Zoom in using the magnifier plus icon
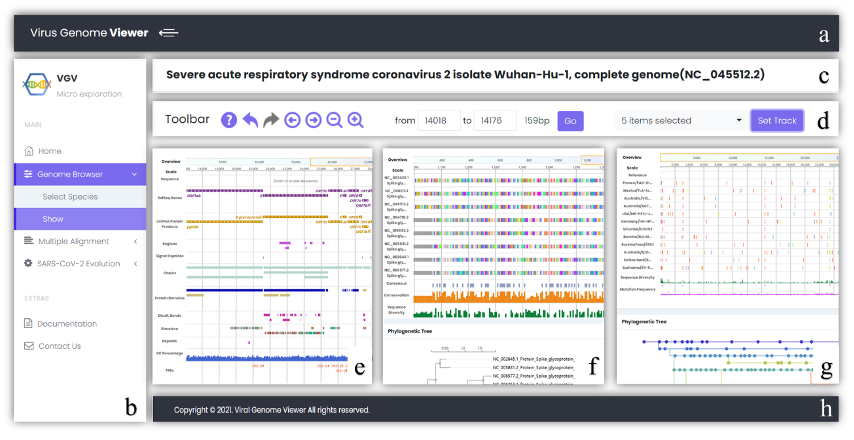854x440 pixels. point(356,120)
